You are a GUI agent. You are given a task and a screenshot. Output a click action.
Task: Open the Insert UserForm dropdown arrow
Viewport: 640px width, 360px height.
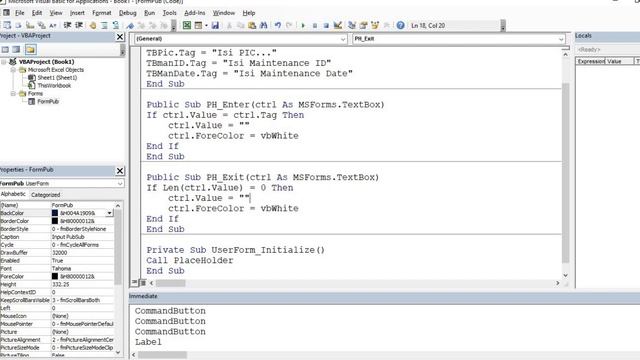click(x=206, y=25)
